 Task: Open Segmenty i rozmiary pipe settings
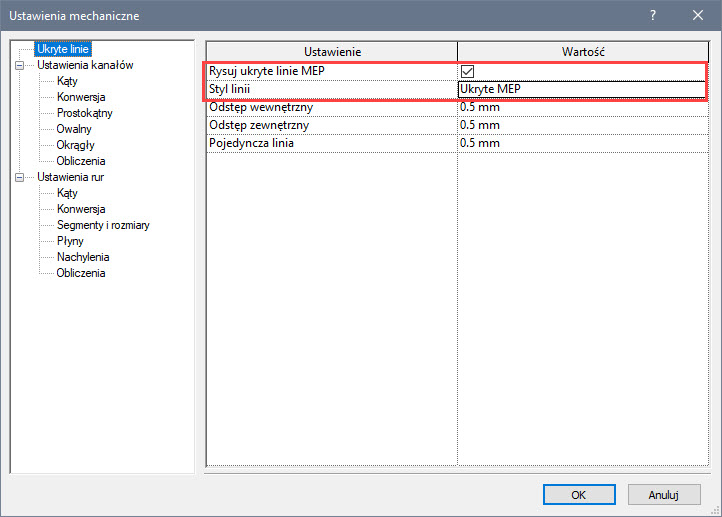103,225
